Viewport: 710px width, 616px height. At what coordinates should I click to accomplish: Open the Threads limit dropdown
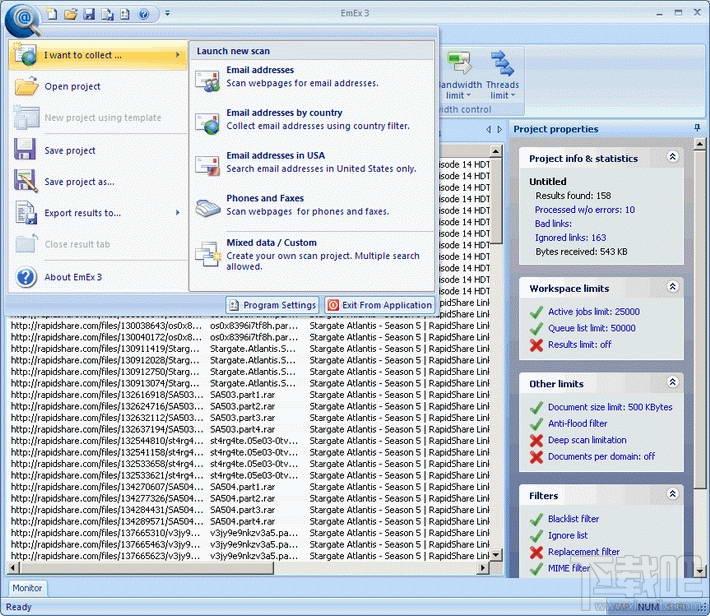(x=503, y=76)
